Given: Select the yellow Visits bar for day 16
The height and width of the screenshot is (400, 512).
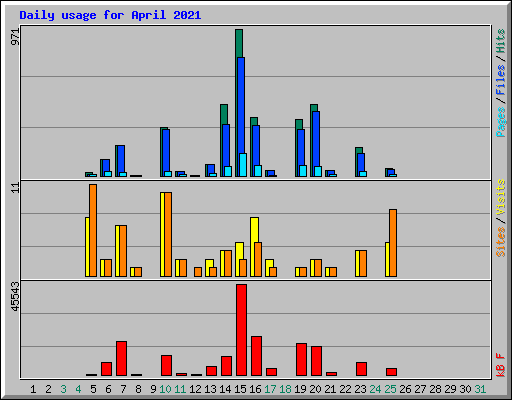Looking at the screenshot, I should pyautogui.click(x=254, y=230).
